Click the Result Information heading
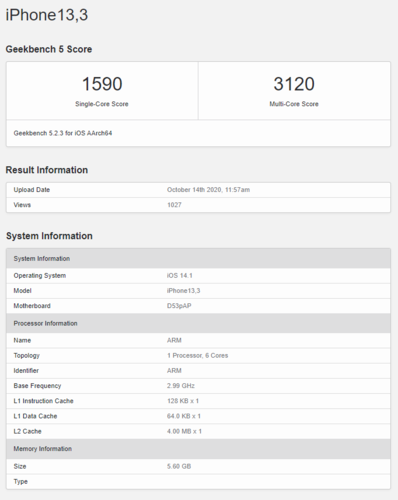398x500 pixels. point(47,170)
